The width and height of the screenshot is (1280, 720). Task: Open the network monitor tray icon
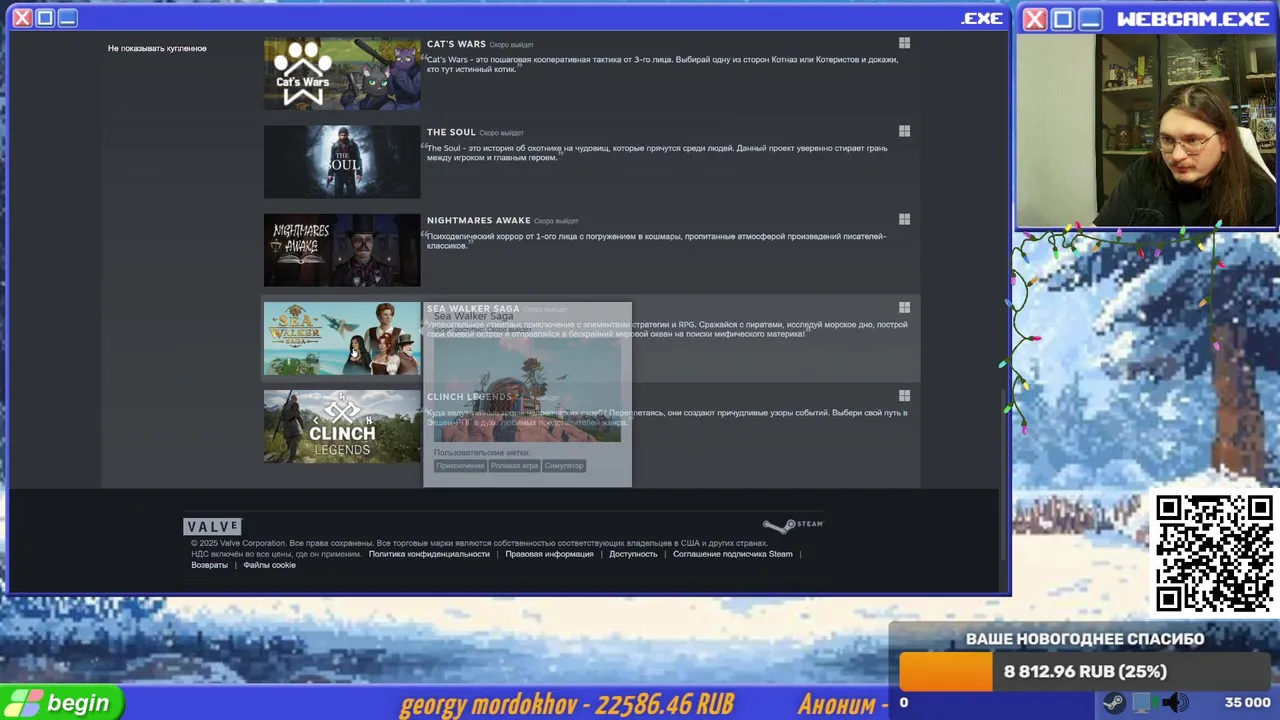click(x=1145, y=703)
